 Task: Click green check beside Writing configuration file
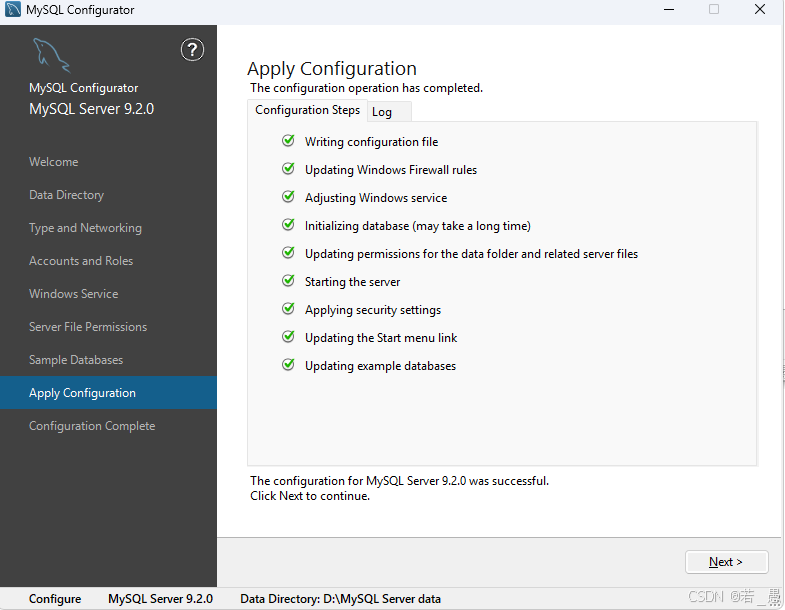(288, 141)
